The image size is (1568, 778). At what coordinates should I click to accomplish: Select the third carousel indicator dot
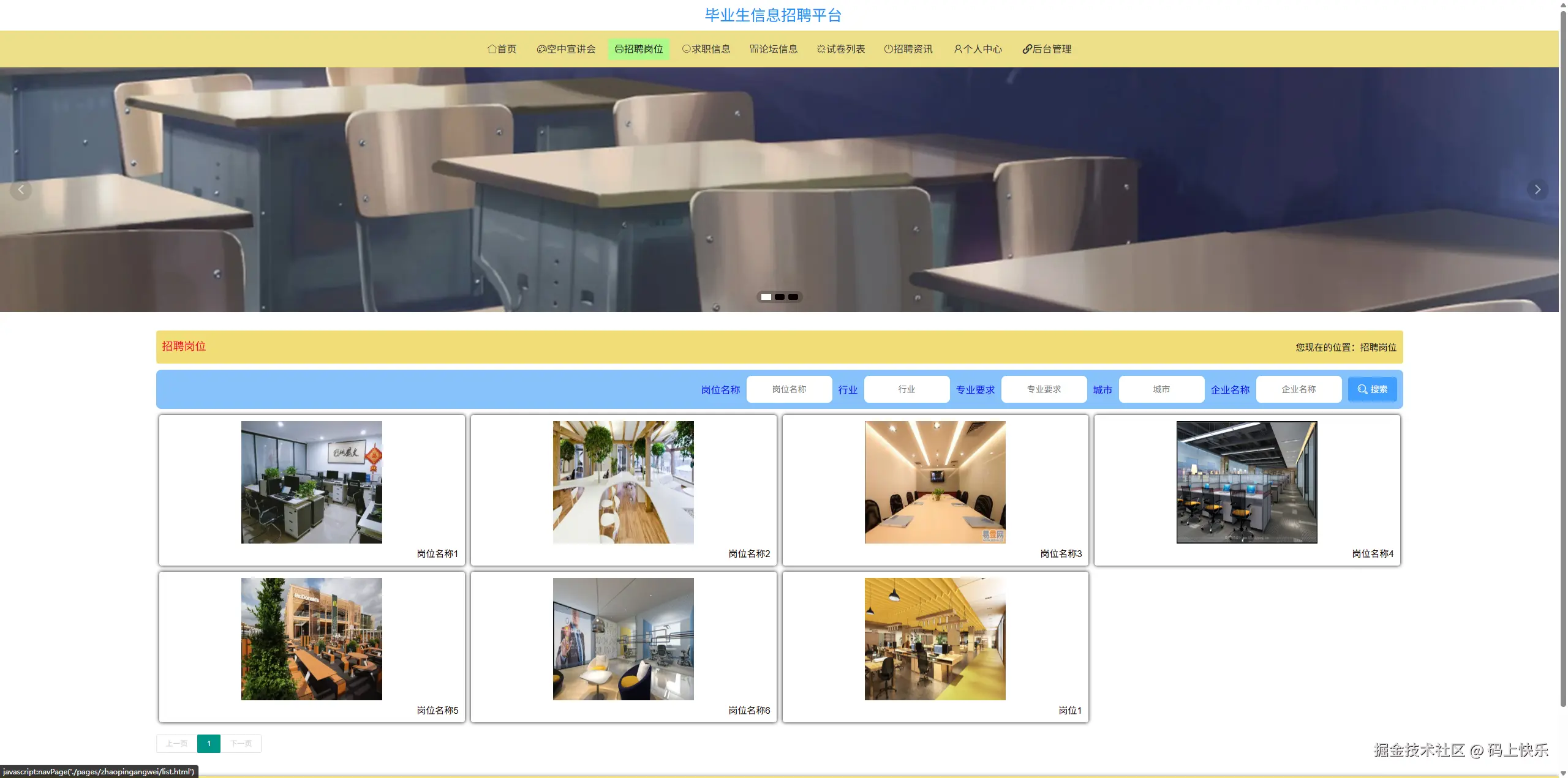(793, 297)
